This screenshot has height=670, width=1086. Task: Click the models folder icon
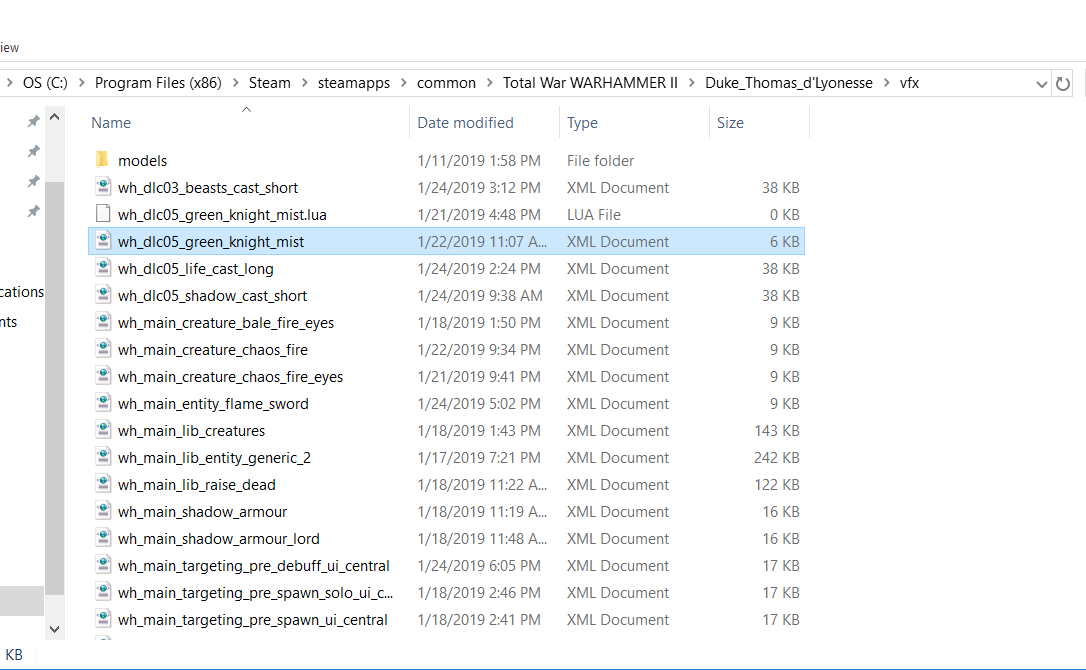[x=103, y=160]
